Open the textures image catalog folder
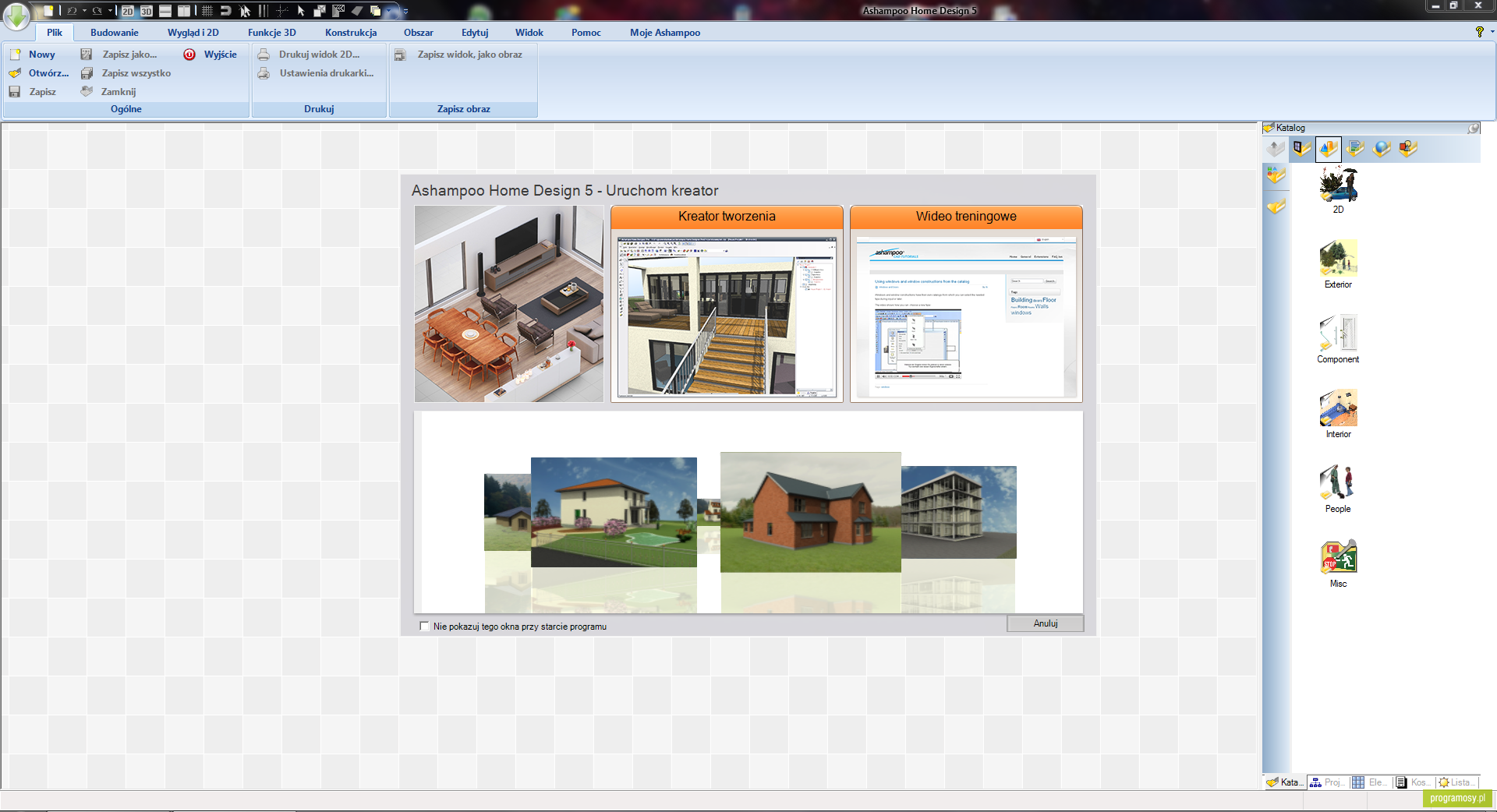 click(1355, 148)
